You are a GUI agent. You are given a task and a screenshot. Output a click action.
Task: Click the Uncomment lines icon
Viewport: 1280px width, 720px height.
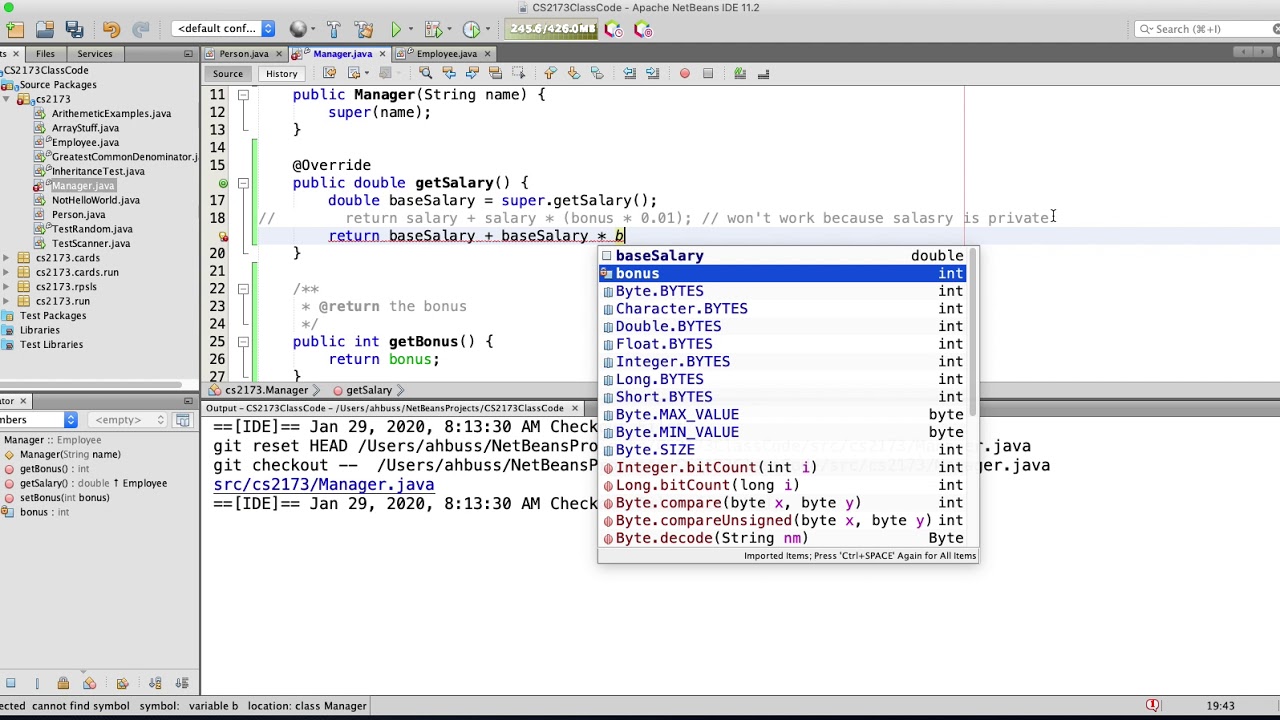tap(763, 73)
